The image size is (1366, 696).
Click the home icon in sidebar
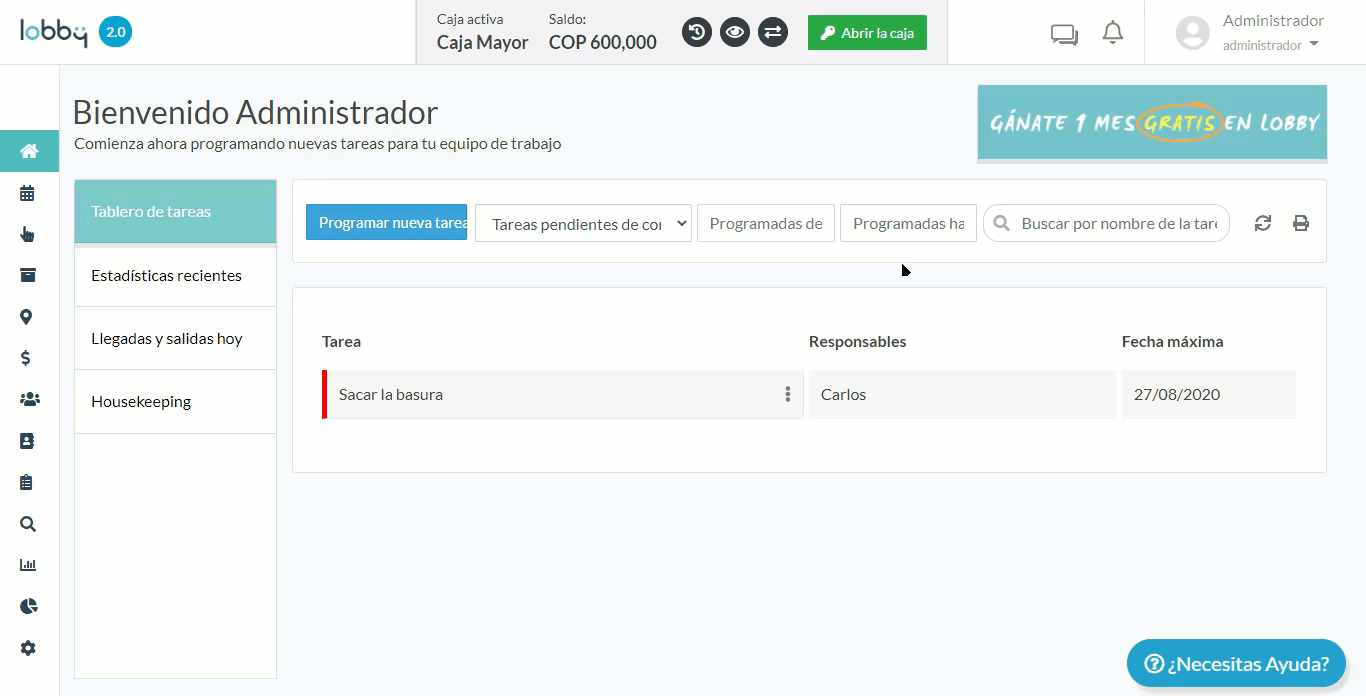29,151
